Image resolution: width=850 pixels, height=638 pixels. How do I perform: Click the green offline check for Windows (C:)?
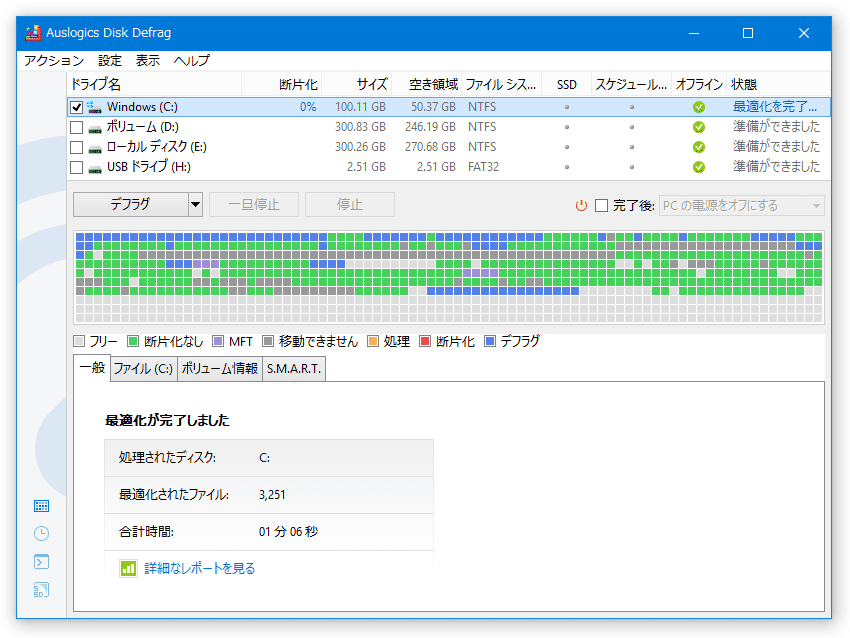pyautogui.click(x=699, y=107)
